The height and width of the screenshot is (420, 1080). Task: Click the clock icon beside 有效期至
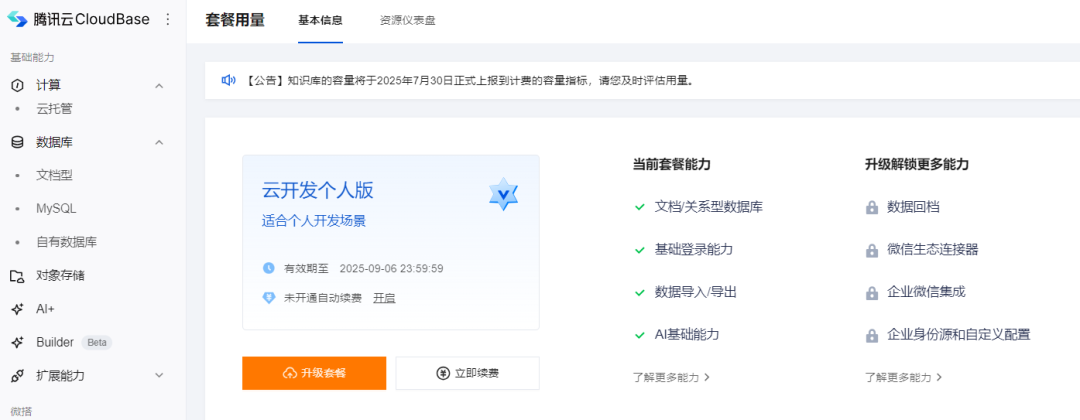[x=269, y=268]
